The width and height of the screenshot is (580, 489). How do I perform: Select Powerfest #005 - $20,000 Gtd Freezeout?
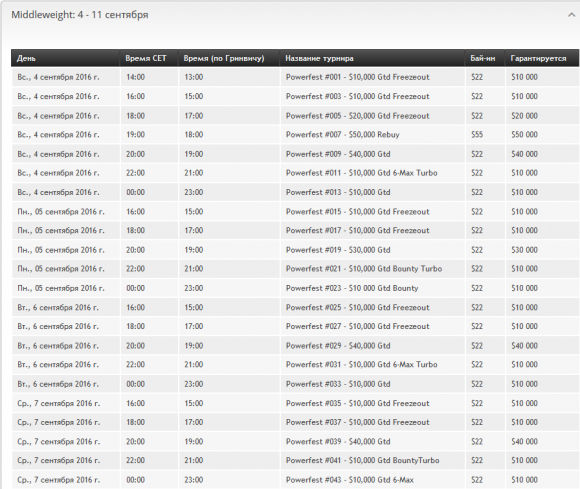point(357,116)
